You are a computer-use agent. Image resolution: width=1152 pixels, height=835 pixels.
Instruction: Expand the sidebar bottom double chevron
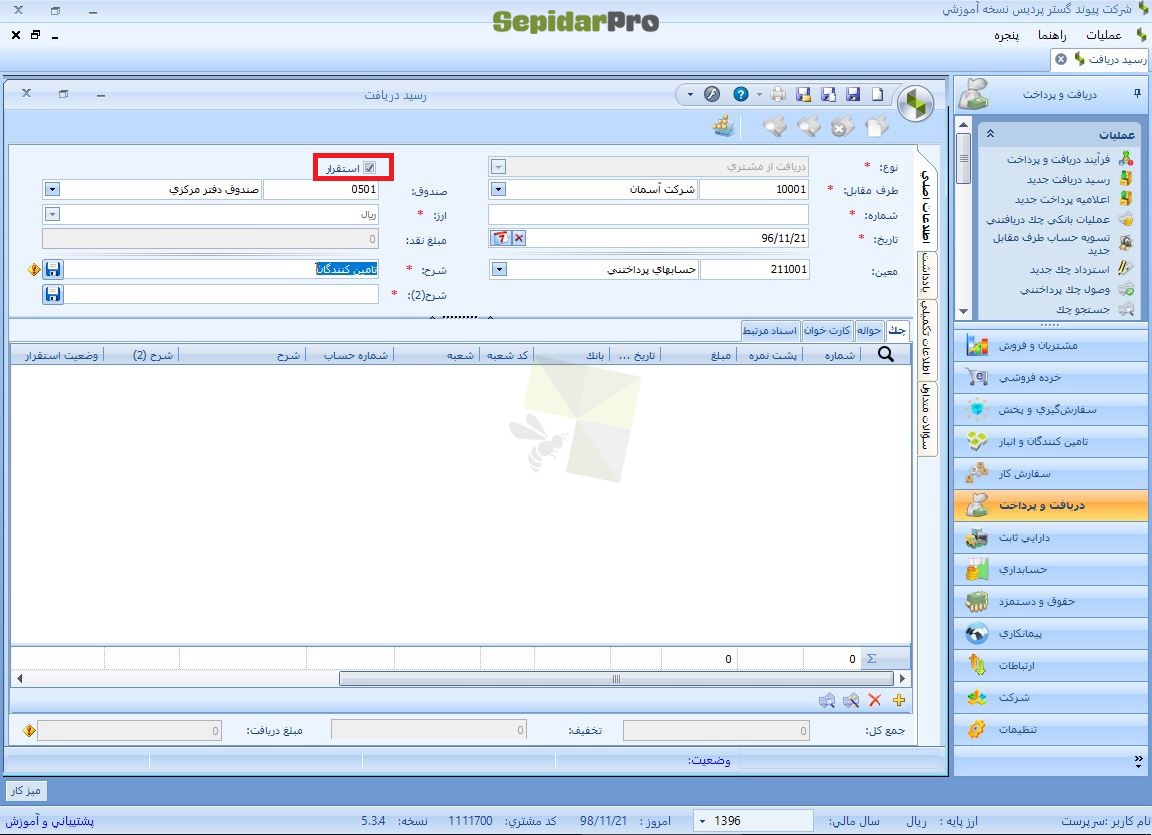[1138, 761]
